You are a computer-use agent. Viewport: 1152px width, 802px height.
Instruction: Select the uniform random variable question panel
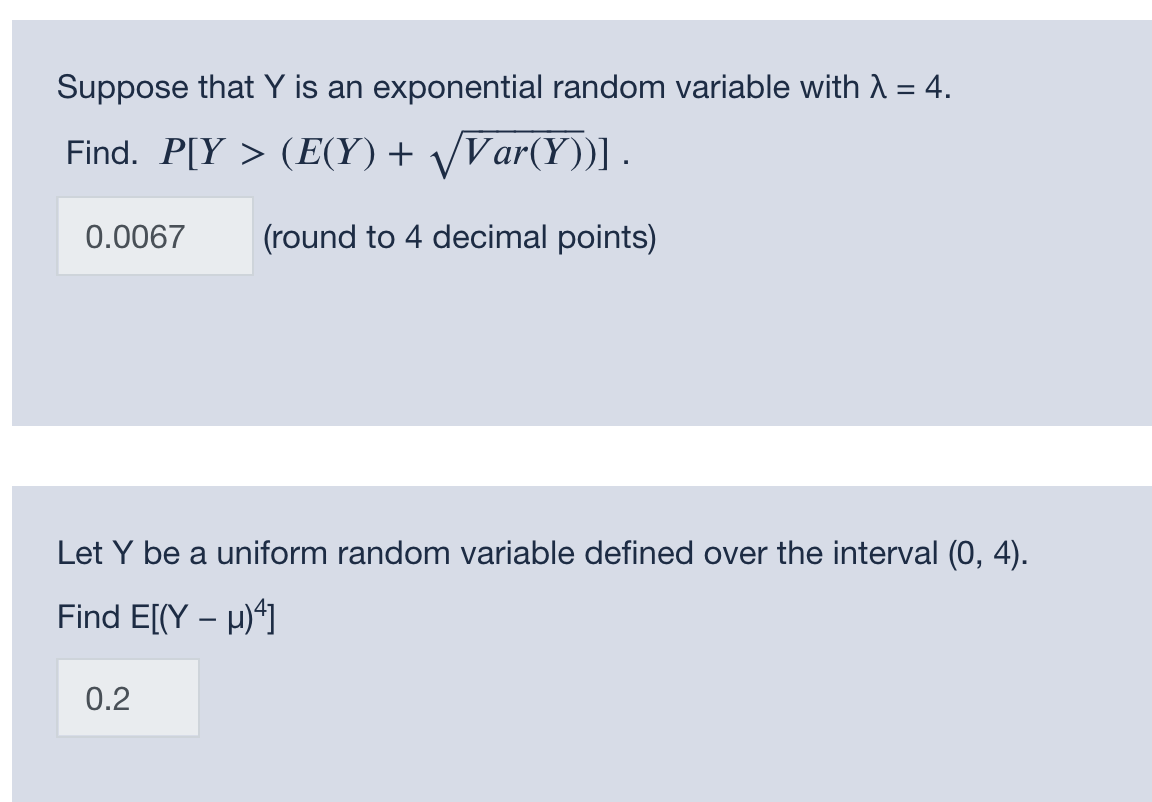tap(576, 640)
